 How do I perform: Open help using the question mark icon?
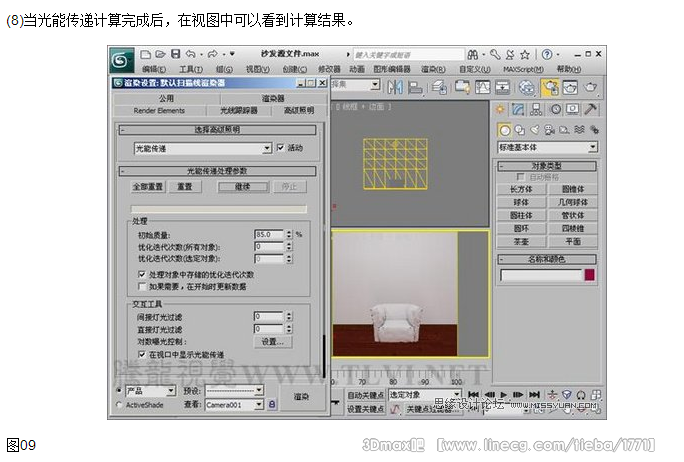tap(547, 55)
